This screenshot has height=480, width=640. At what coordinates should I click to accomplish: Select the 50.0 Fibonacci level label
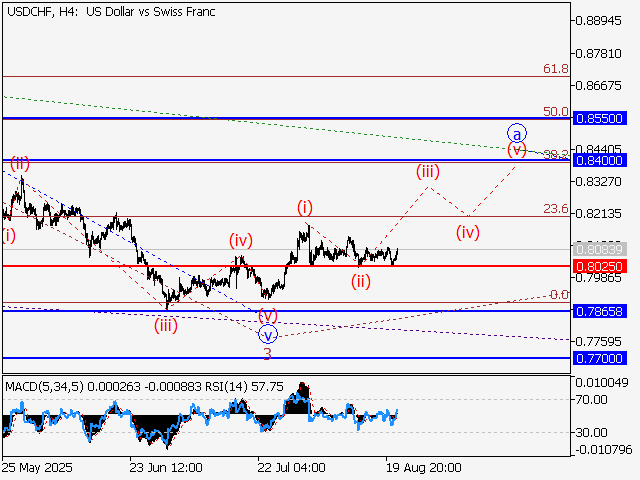tap(556, 111)
